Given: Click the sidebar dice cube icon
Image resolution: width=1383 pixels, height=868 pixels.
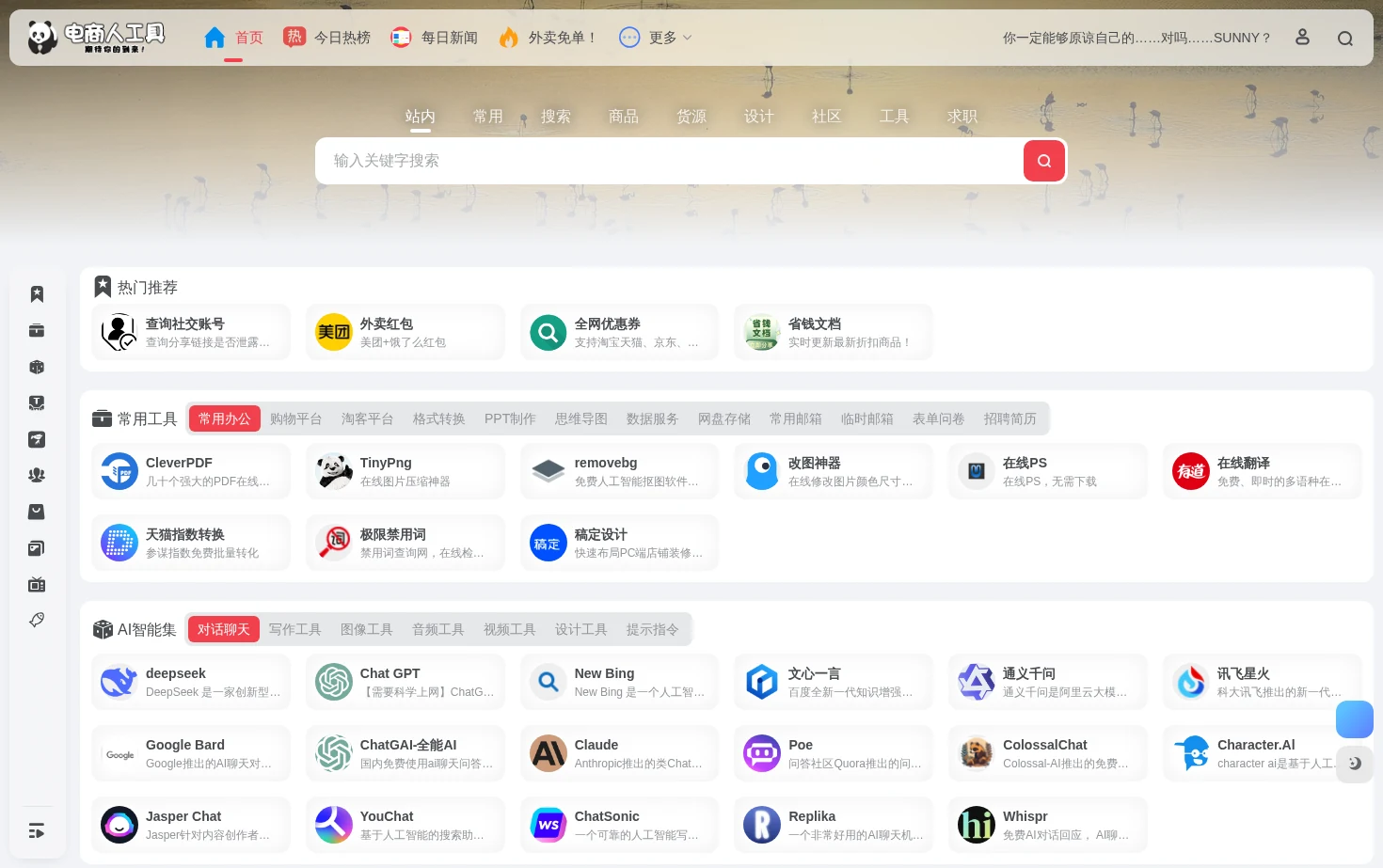Looking at the screenshot, I should [37, 367].
